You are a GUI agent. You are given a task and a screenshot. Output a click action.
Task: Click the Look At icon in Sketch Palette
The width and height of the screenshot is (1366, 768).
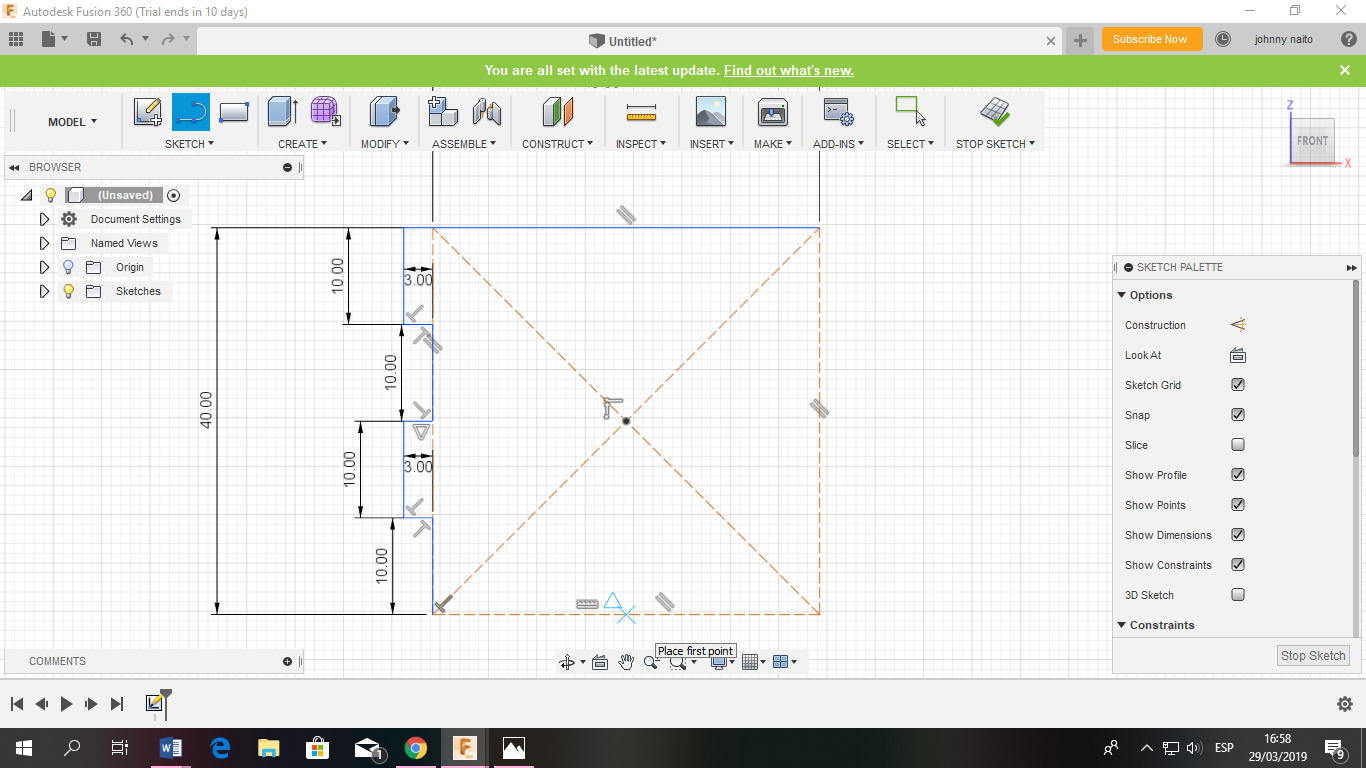tap(1238, 355)
